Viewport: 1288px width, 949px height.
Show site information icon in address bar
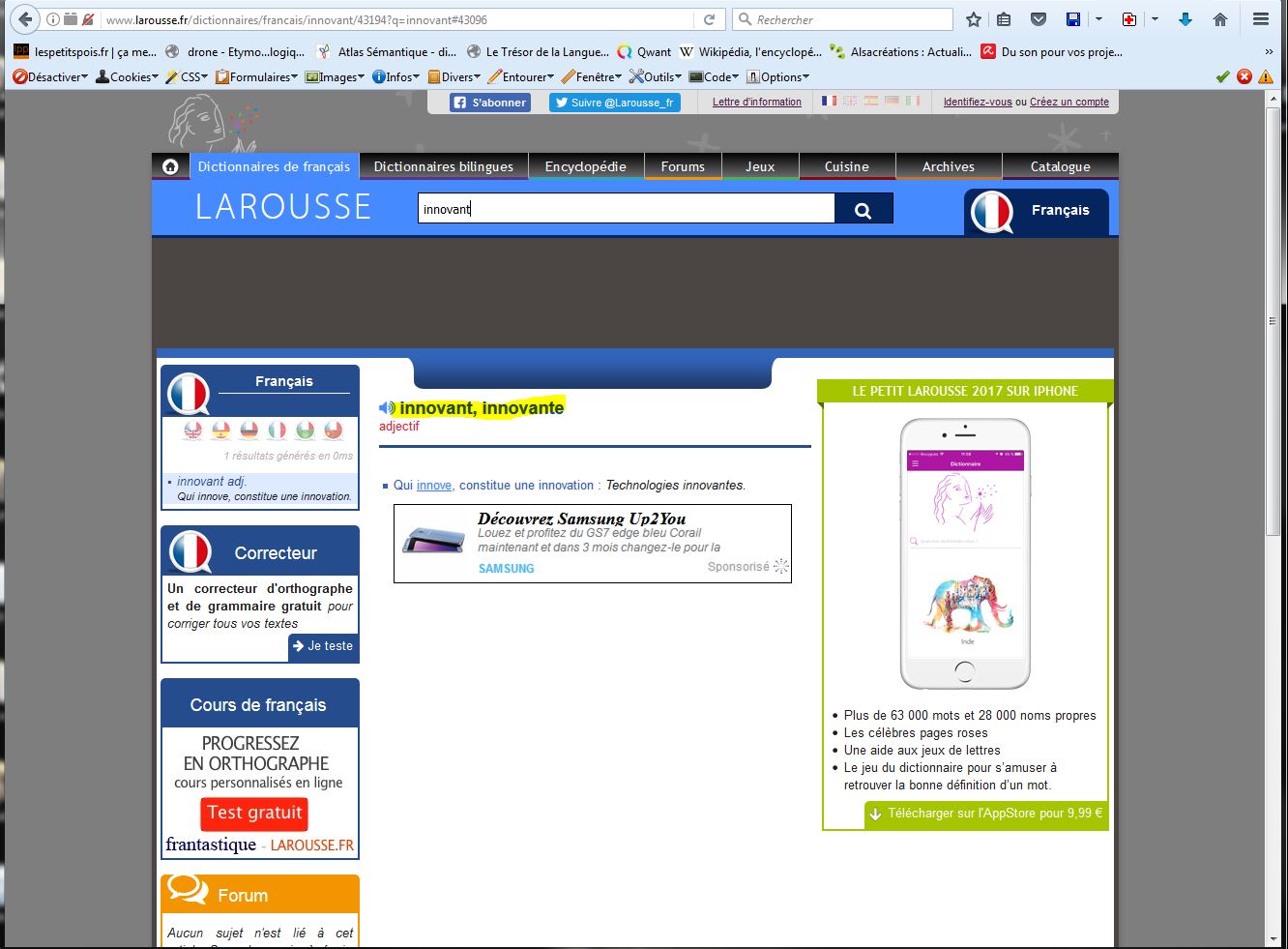pos(53,19)
